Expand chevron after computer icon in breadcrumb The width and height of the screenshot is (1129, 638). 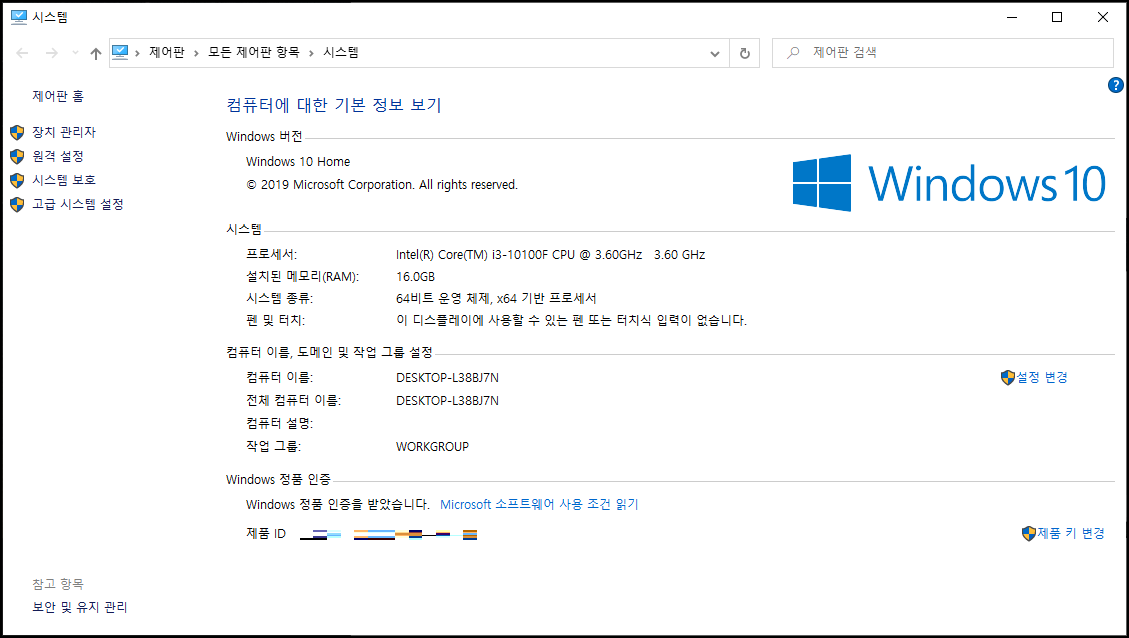(x=137, y=53)
